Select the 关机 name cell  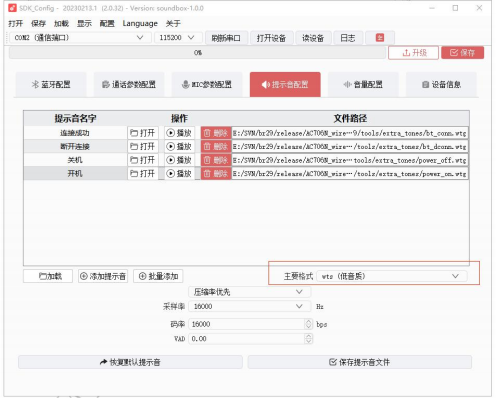(x=75, y=160)
